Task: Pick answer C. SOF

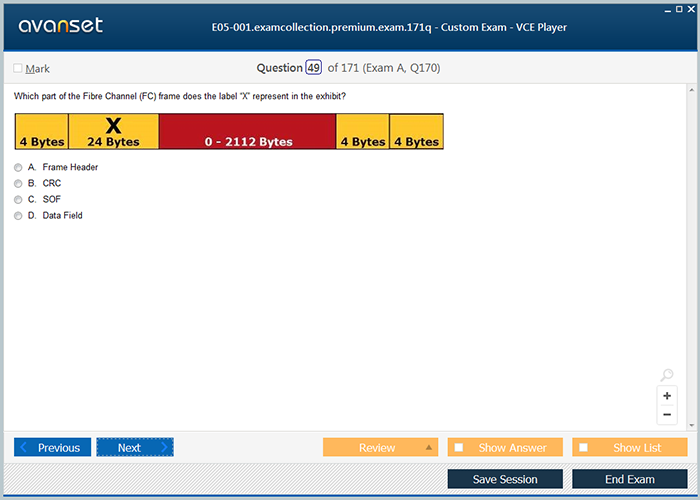Action: coord(18,199)
